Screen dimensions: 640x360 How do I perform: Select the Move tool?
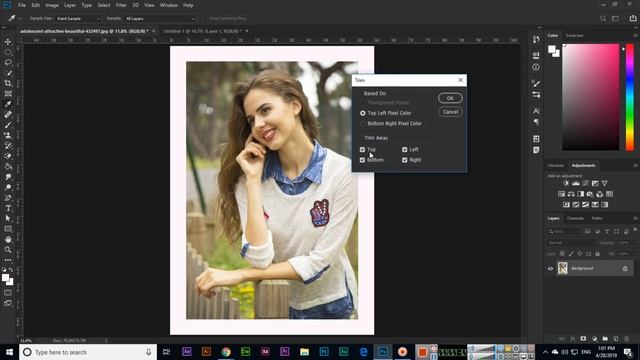coord(8,42)
